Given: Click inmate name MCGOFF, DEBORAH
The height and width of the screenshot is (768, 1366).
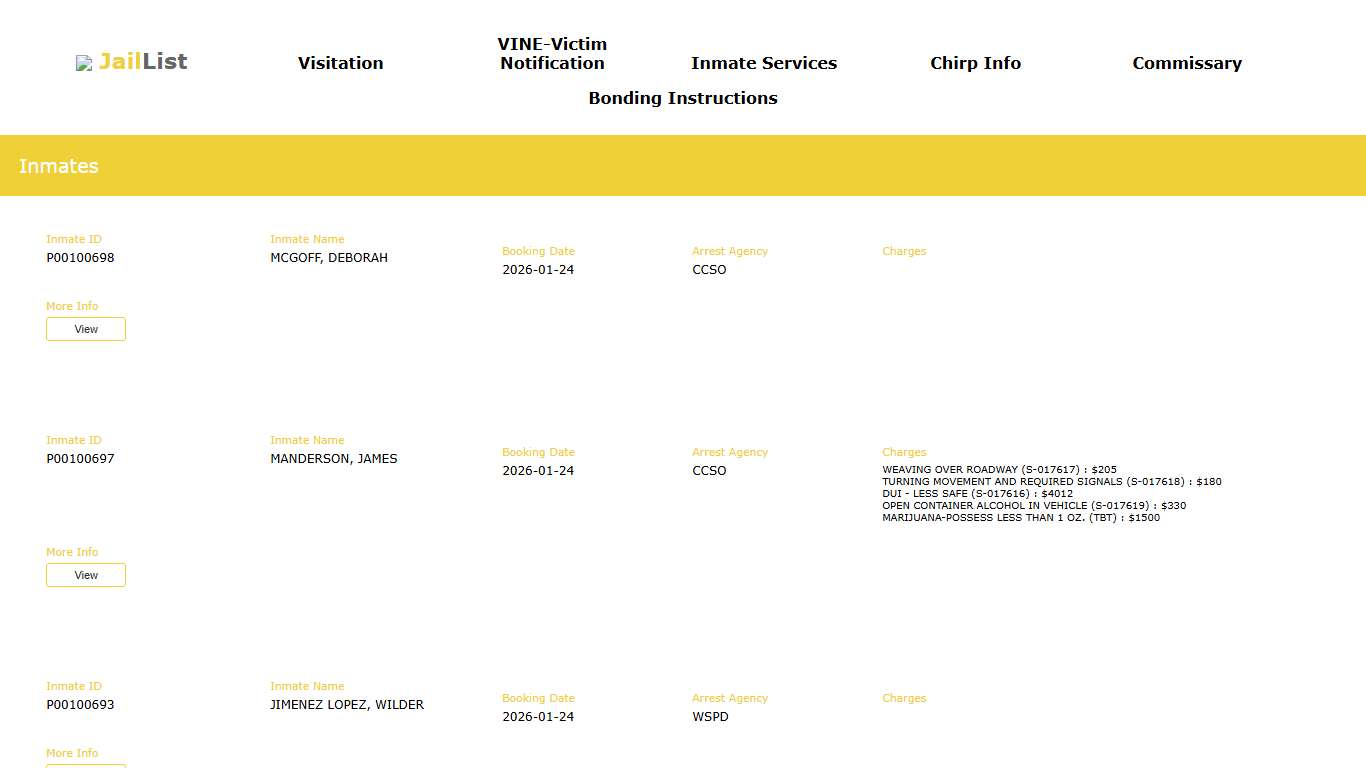Looking at the screenshot, I should pyautogui.click(x=329, y=258).
